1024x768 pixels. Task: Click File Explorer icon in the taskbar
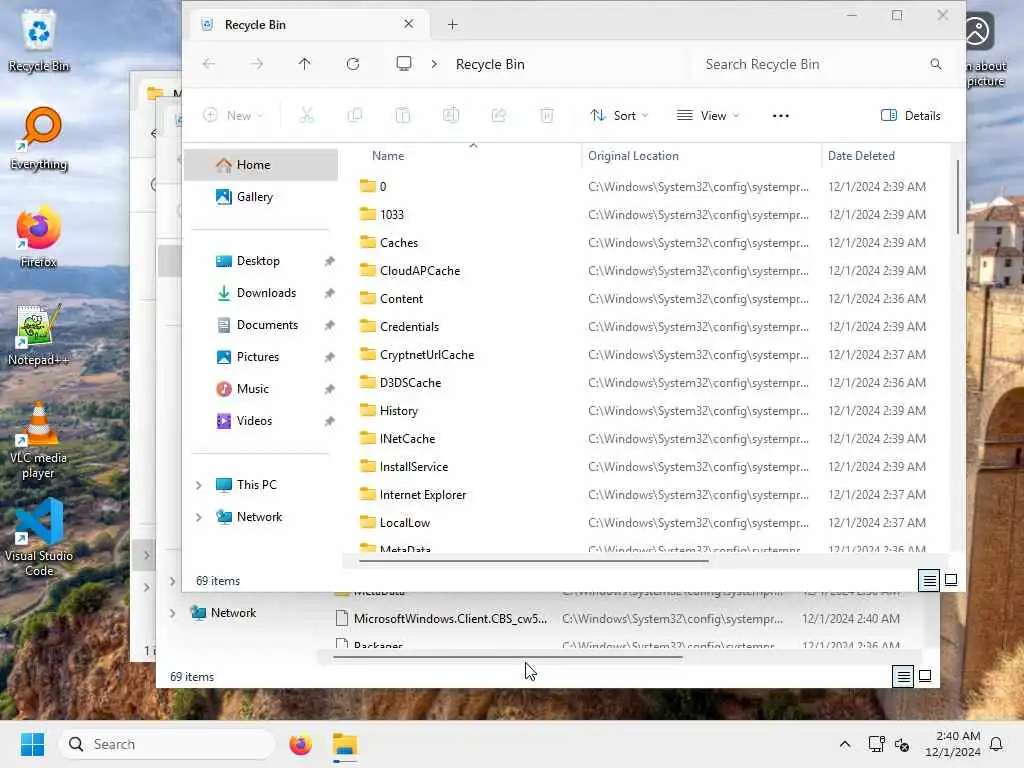(345, 744)
